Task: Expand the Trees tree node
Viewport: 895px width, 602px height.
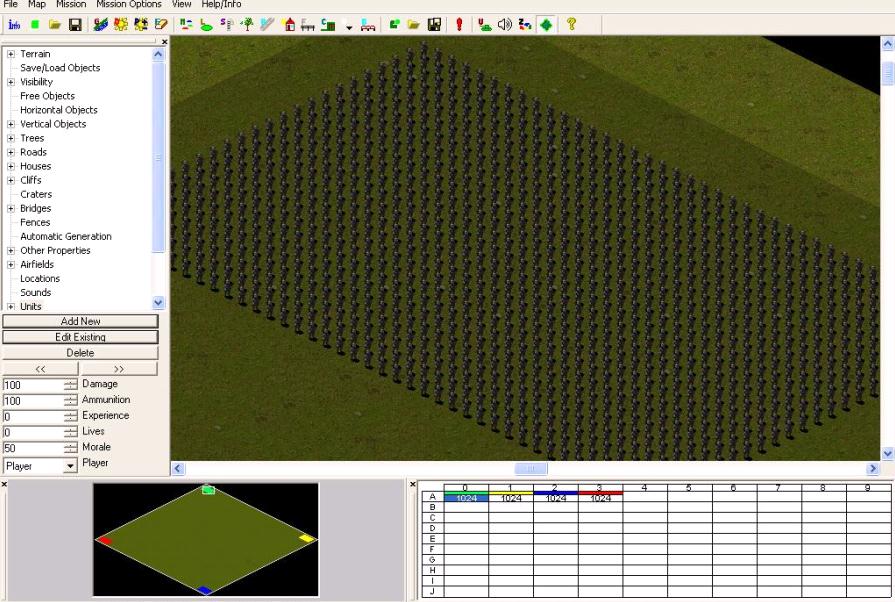Action: (x=11, y=138)
